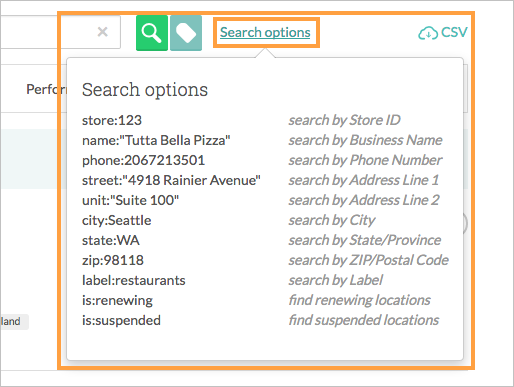Viewport: 514px width, 387px height.
Task: Select the unit:"Suite 100" example
Action: click(130, 200)
